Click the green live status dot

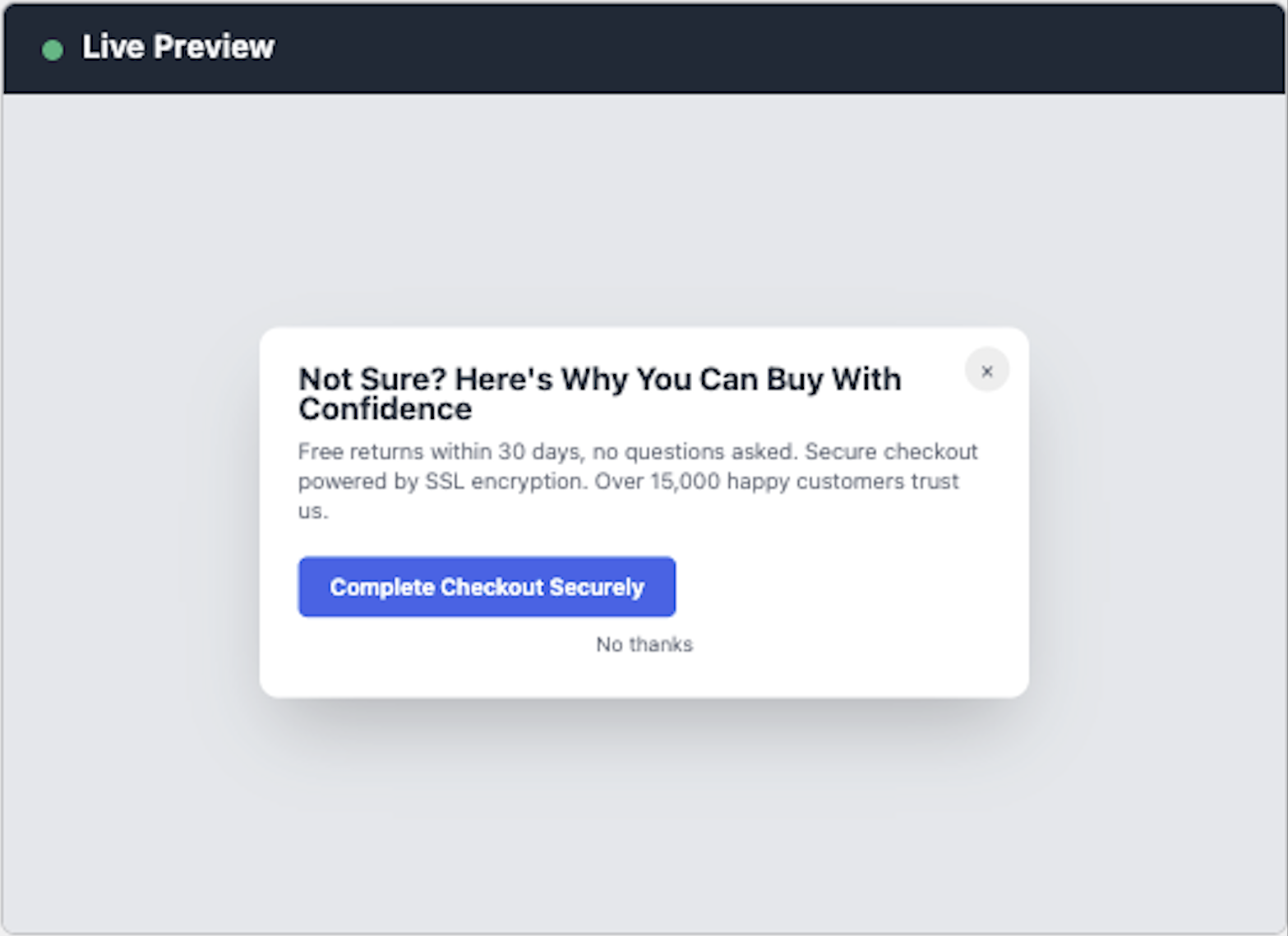[53, 50]
